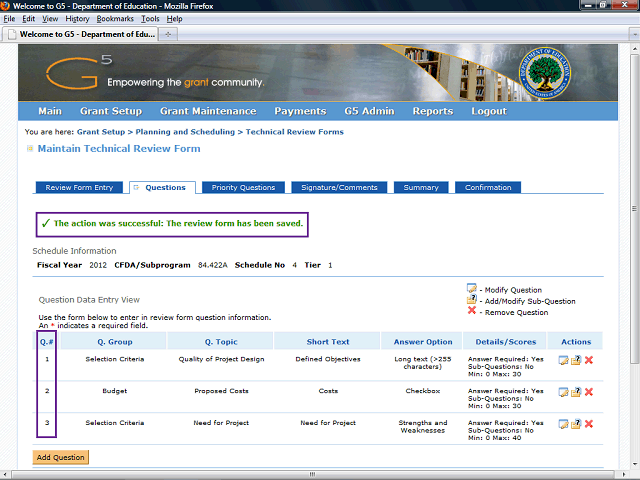Click the G5 logo in banner
Screen dimensions: 640x480
(x=79, y=72)
